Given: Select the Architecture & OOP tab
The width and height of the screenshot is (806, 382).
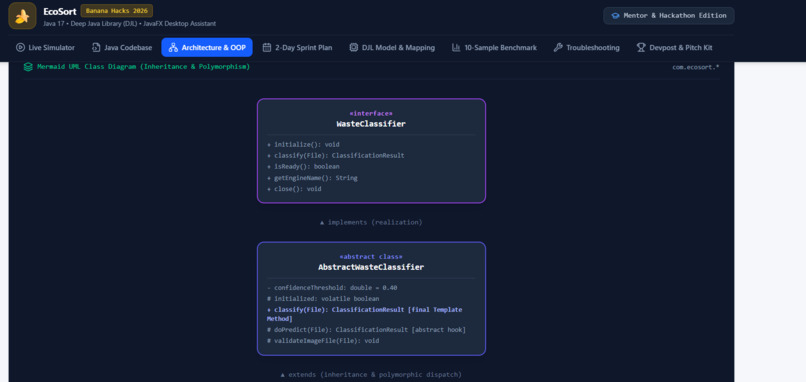Looking at the screenshot, I should pos(207,47).
